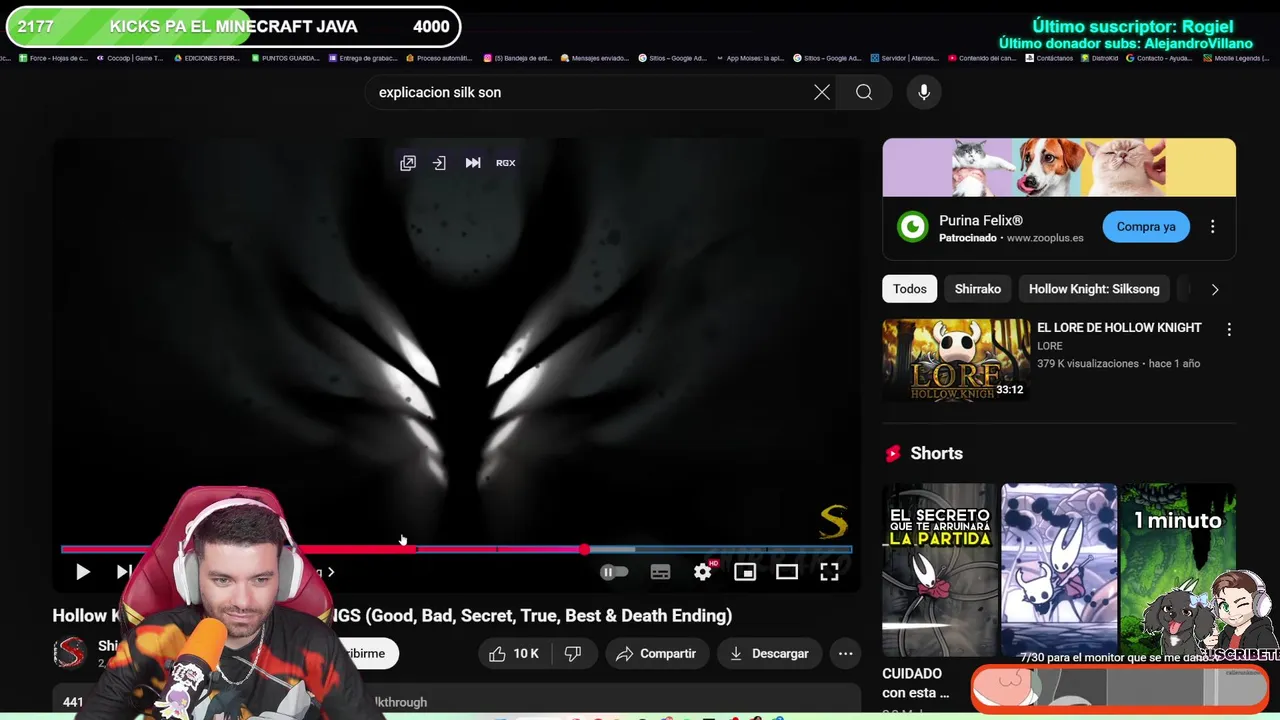The width and height of the screenshot is (1280, 720).
Task: Click the enter-arrow icon above the video
Action: coord(439,163)
